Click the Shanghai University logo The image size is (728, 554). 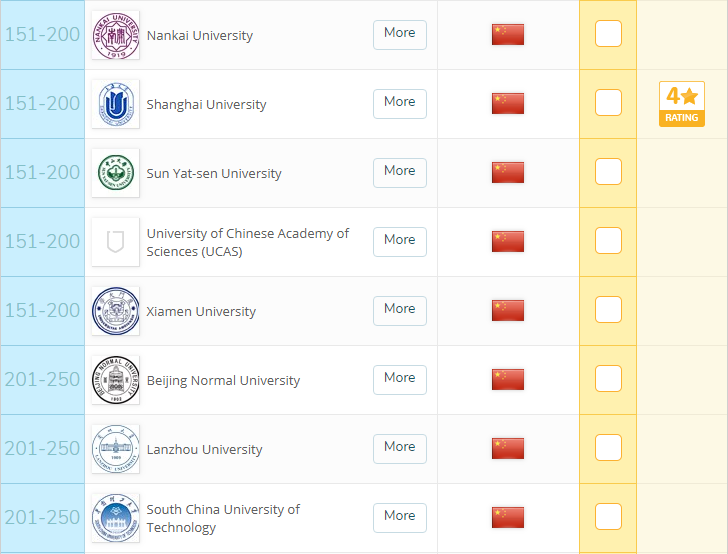point(115,104)
